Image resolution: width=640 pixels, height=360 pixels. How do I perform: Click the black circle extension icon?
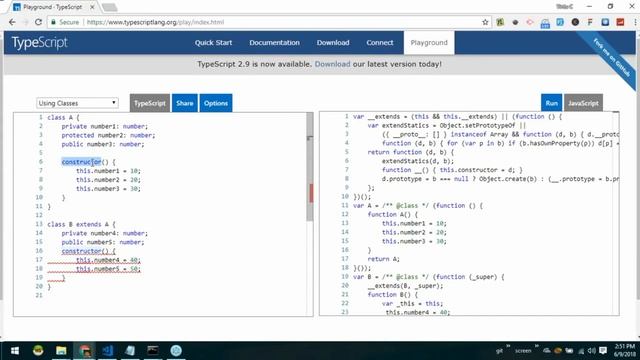pyautogui.click(x=575, y=22)
